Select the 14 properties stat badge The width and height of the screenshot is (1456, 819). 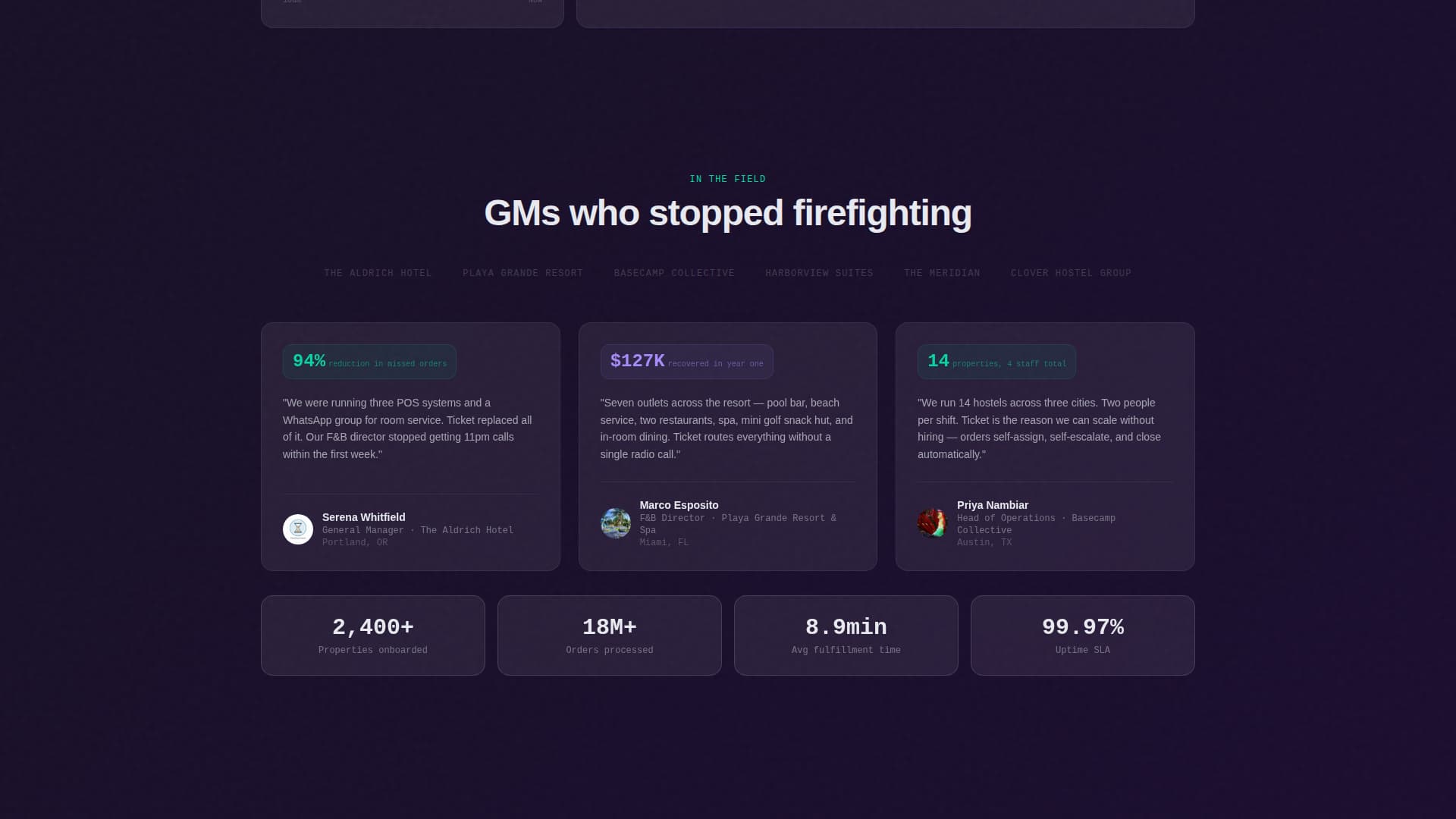click(996, 362)
